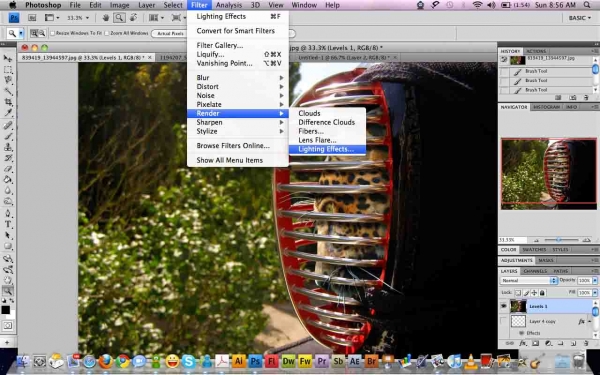This screenshot has height=375, width=600.
Task: Enable Zoom All Windows checkbox
Action: click(107, 33)
